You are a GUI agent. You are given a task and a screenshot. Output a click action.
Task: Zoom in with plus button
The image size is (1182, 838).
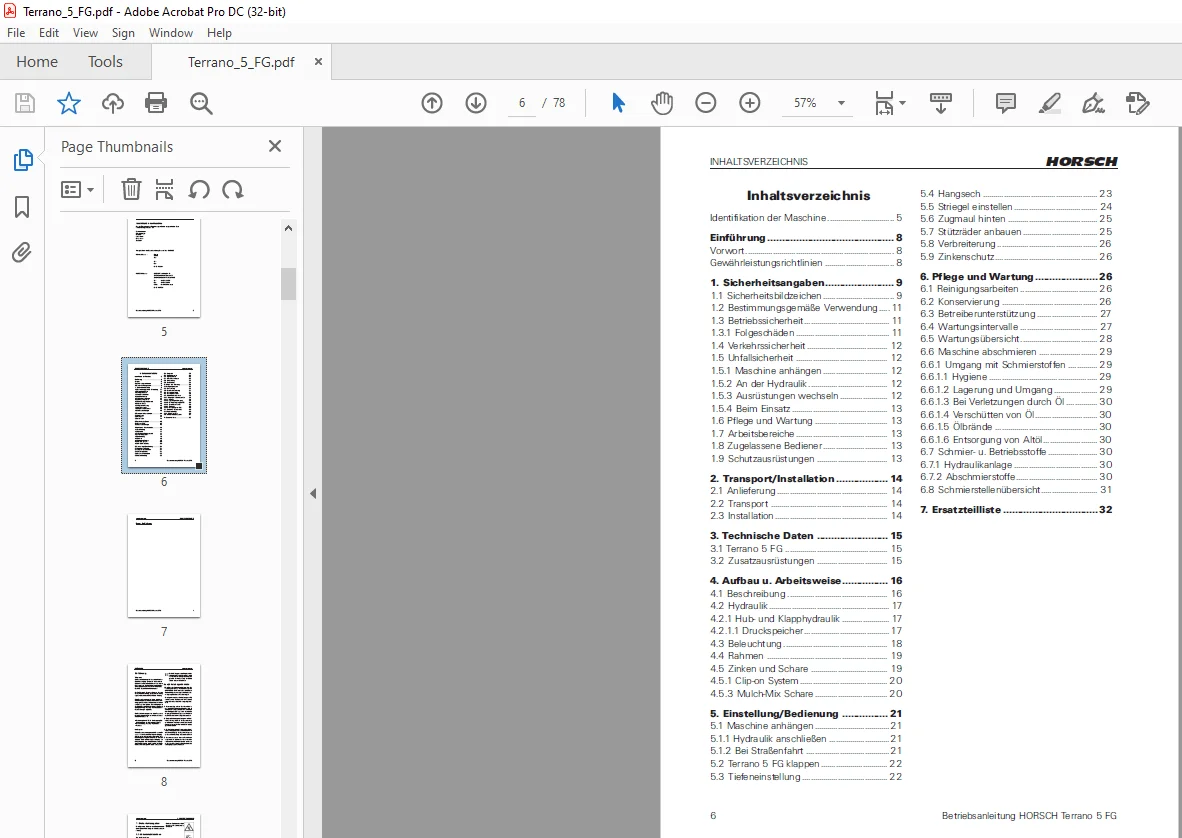point(749,103)
